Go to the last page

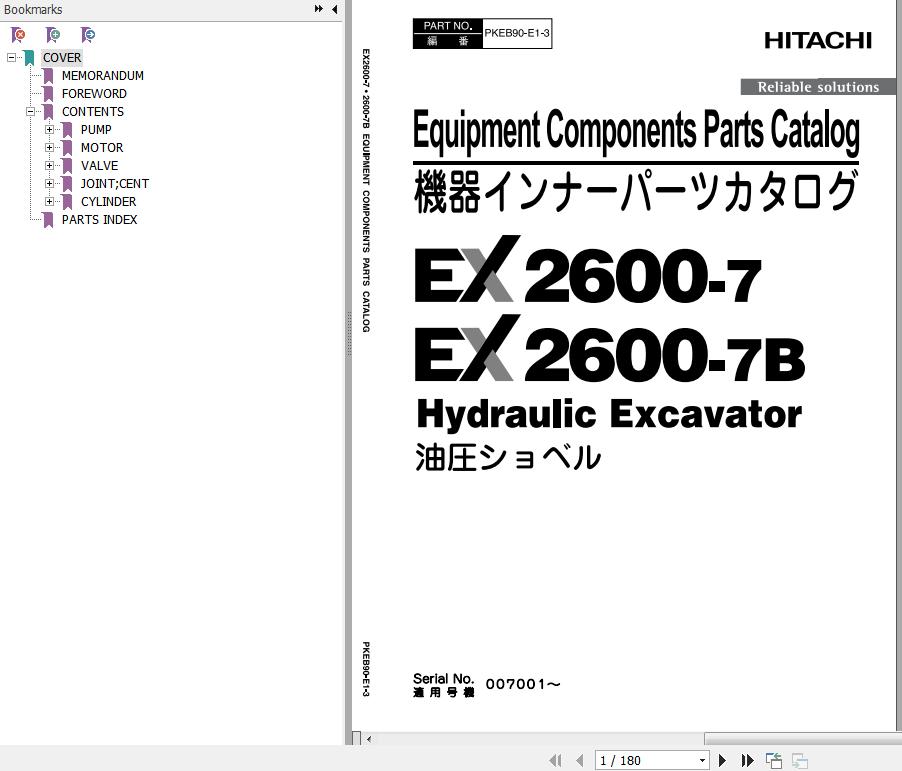pyautogui.click(x=747, y=761)
